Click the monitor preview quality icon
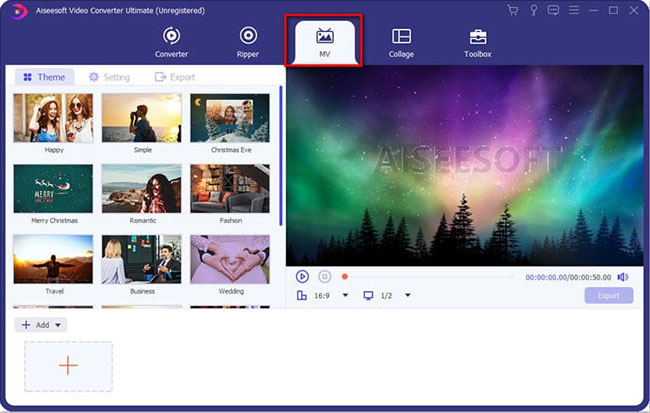 click(368, 295)
